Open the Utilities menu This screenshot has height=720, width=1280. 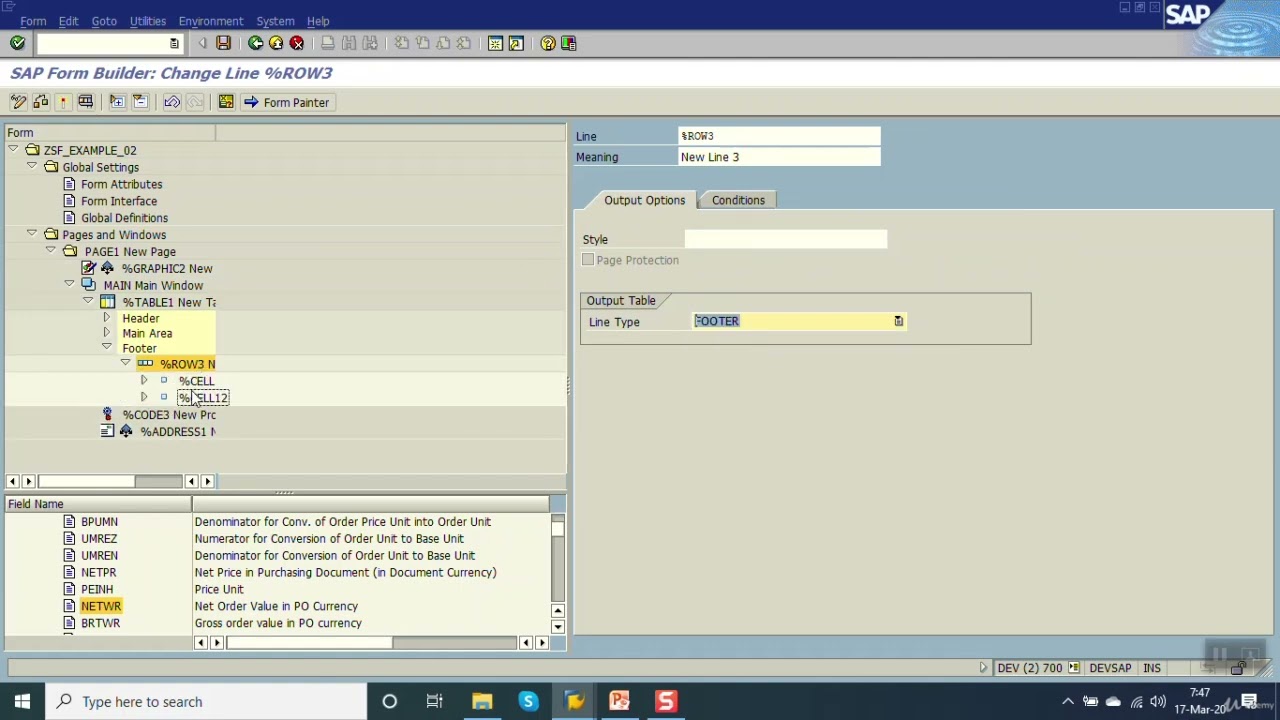pyautogui.click(x=148, y=21)
